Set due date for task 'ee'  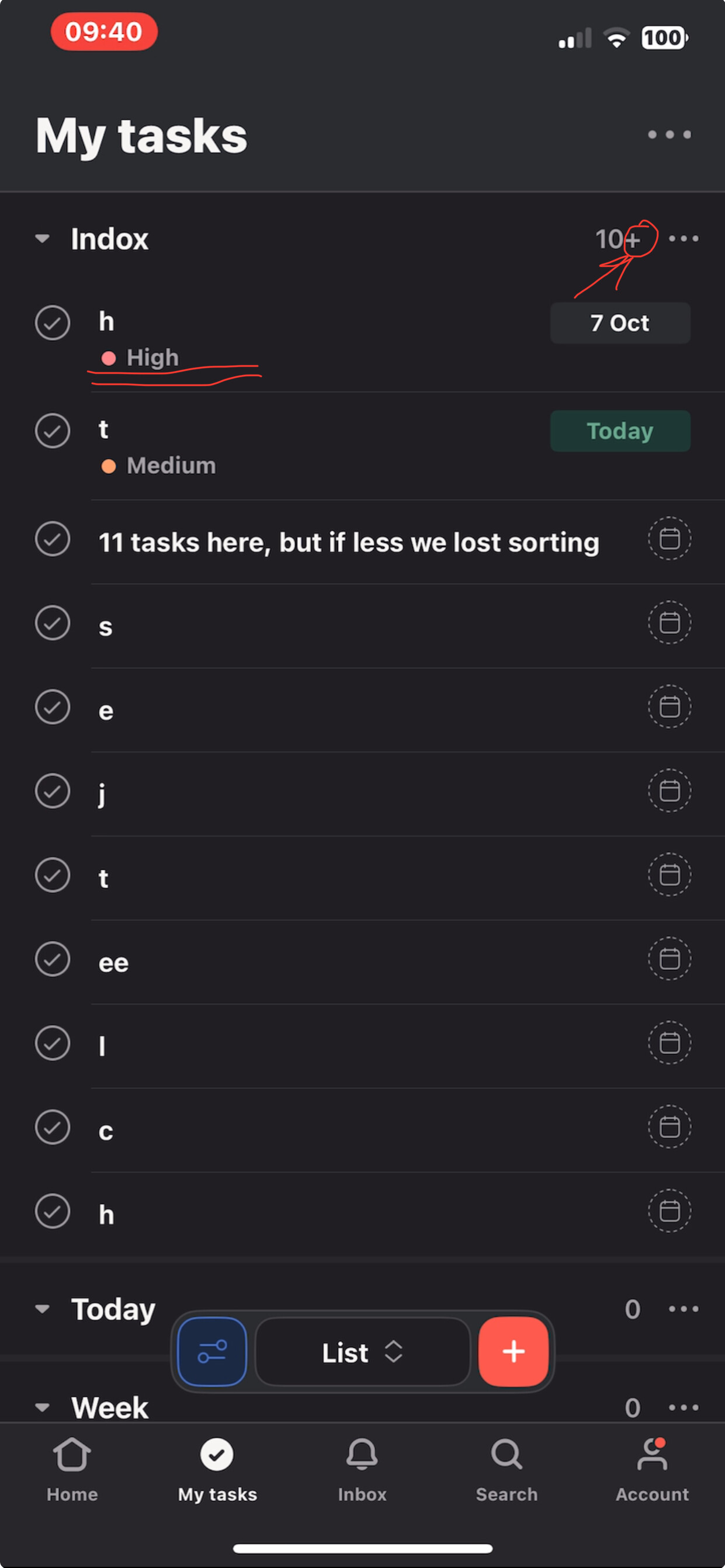(669, 959)
